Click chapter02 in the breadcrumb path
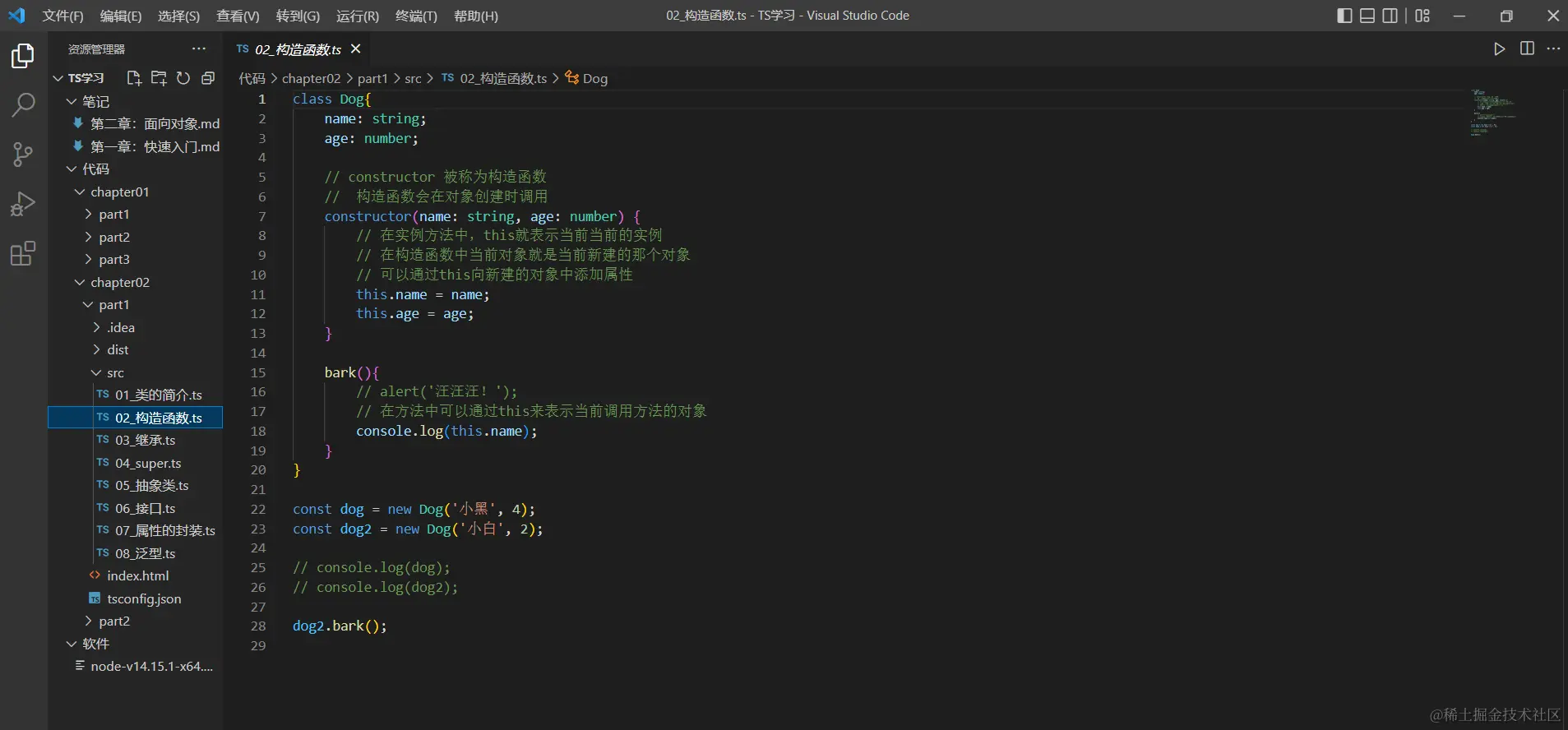 click(311, 78)
